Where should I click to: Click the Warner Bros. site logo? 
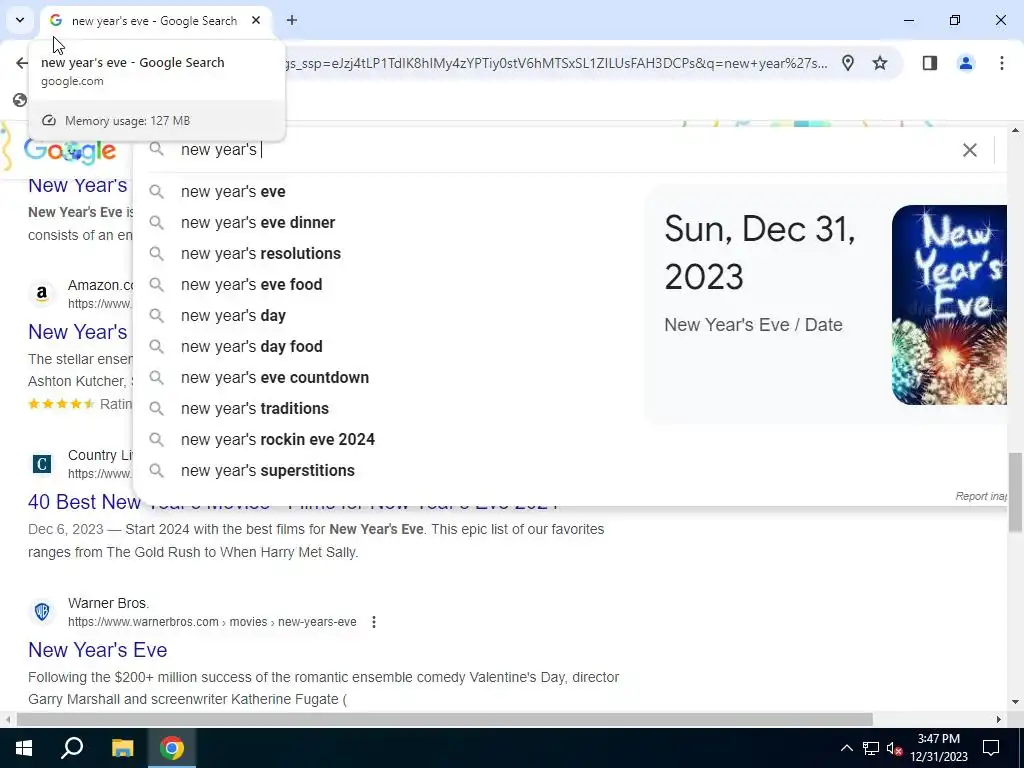tap(42, 612)
